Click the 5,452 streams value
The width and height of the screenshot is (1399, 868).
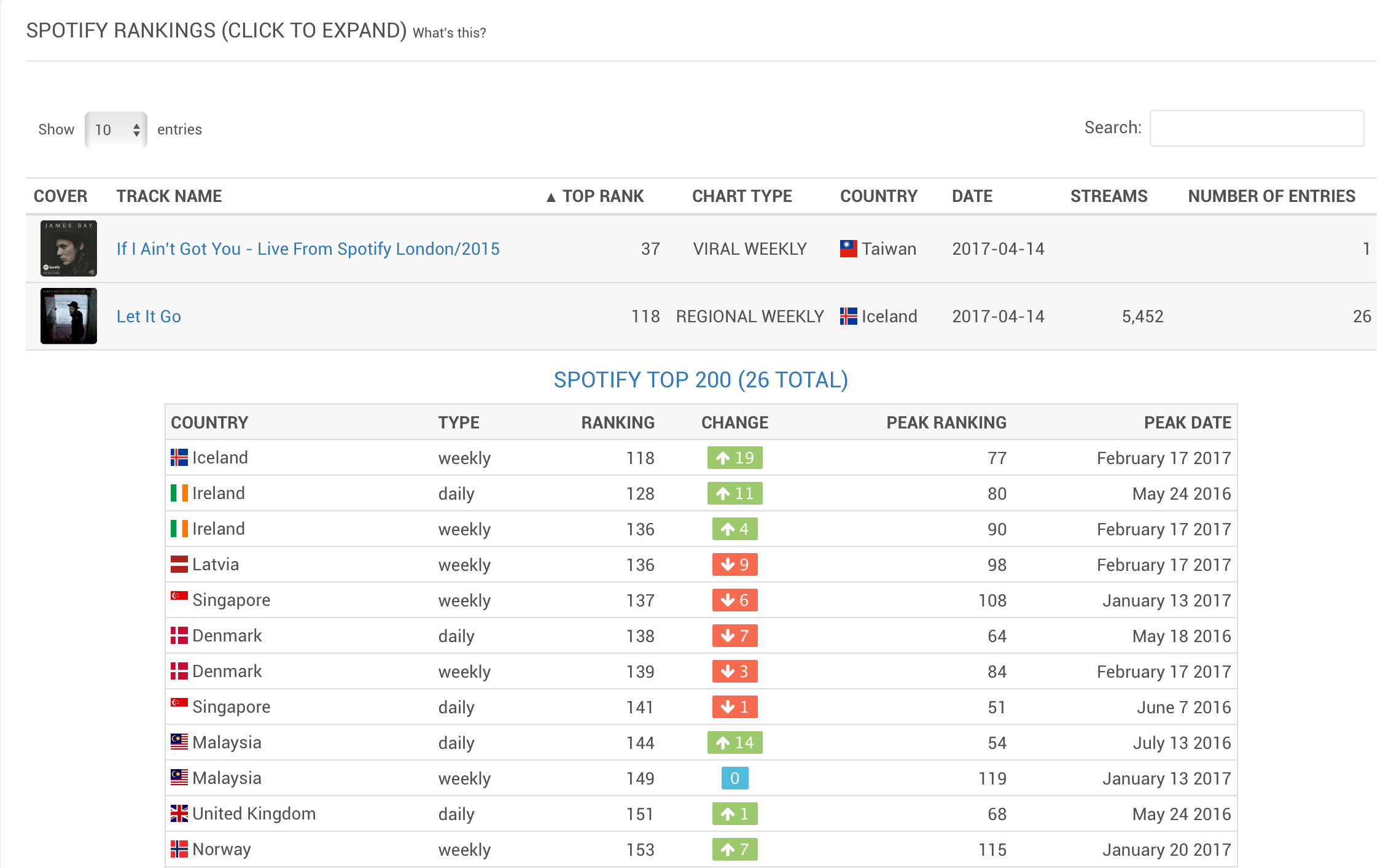tap(1142, 316)
